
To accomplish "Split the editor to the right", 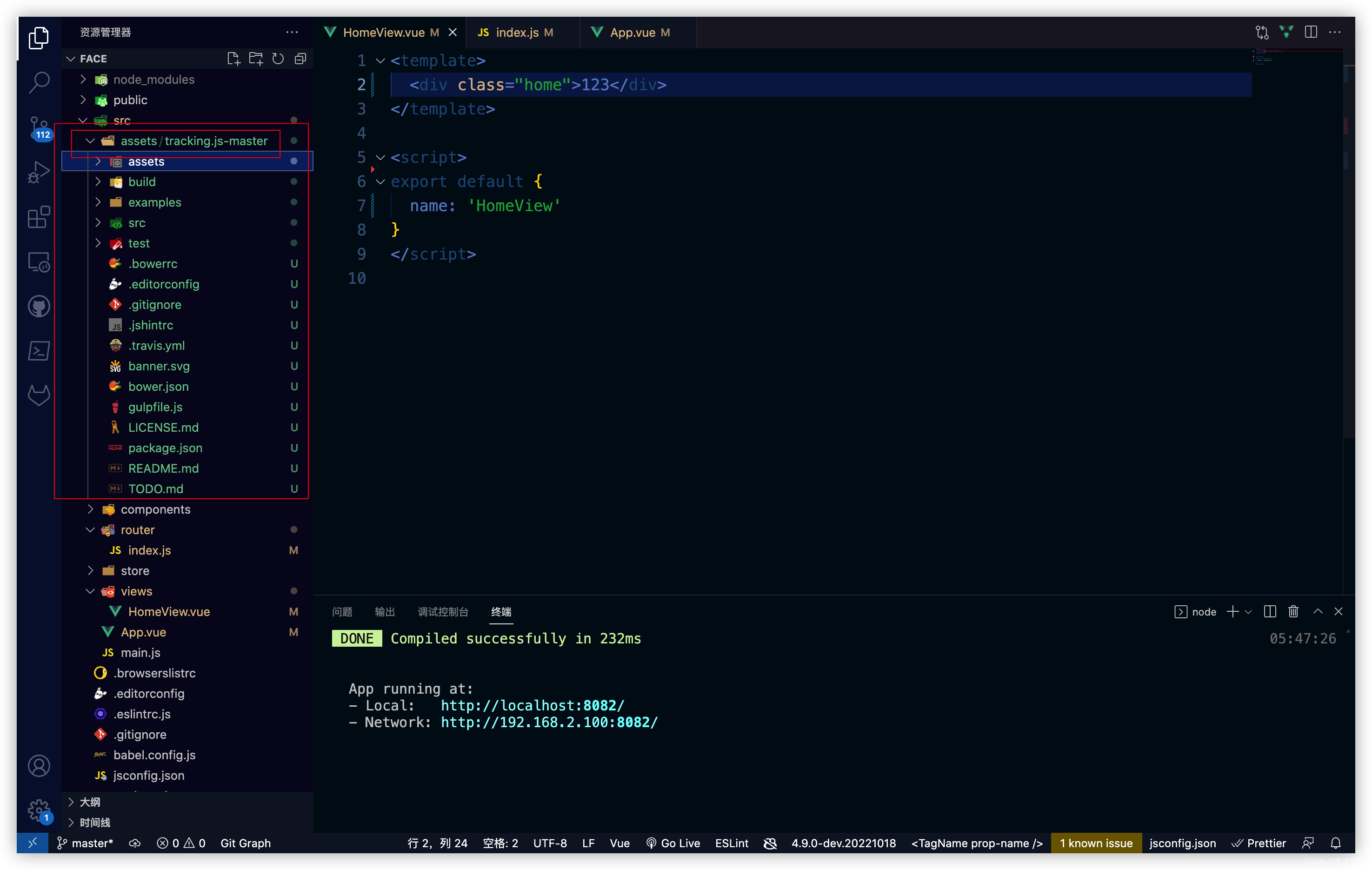I will click(1311, 33).
